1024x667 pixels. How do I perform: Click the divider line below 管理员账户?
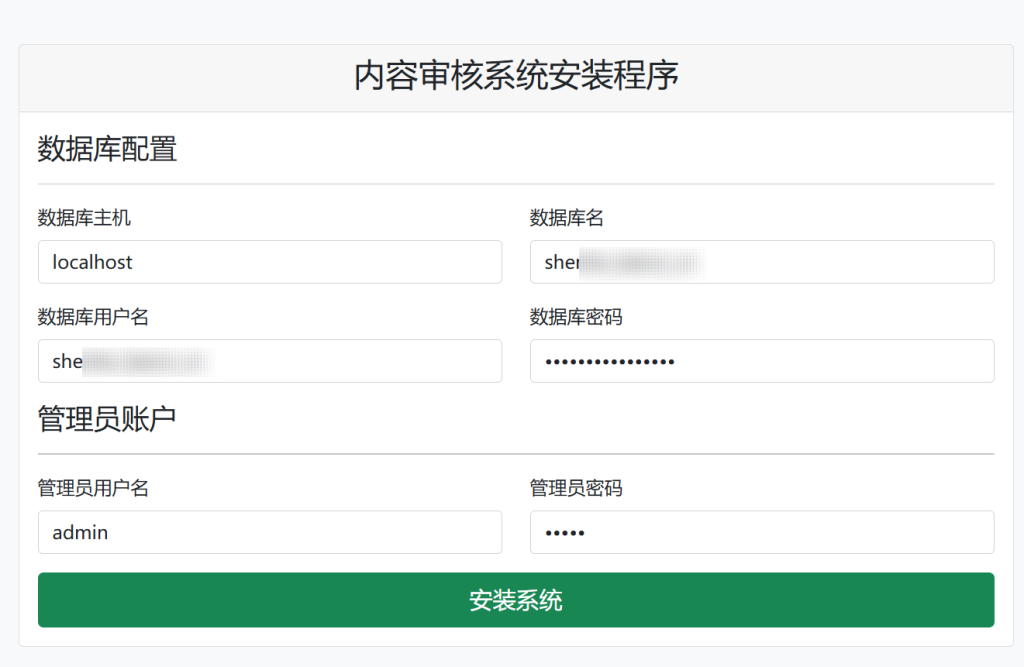pos(516,454)
